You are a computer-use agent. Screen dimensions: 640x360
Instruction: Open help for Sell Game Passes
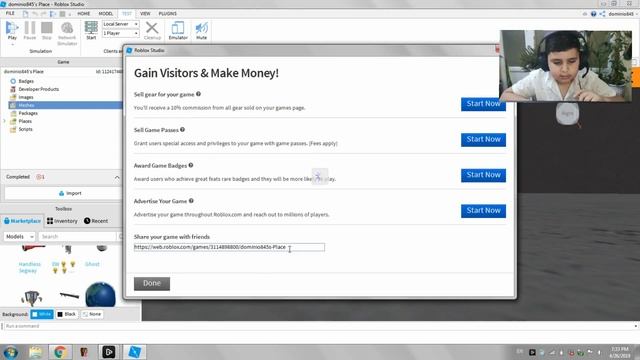click(182, 129)
